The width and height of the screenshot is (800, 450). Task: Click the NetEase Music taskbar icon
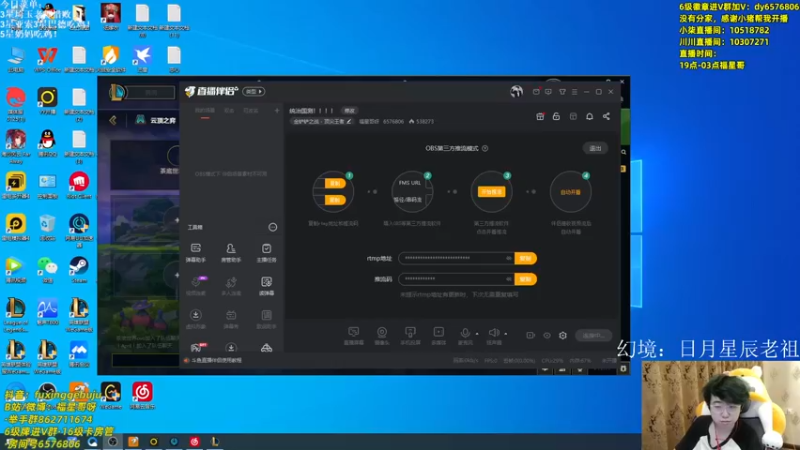pos(194,442)
